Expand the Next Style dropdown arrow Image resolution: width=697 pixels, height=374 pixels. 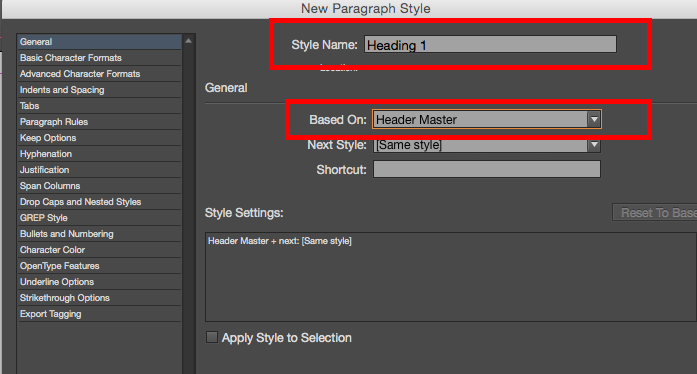[594, 145]
